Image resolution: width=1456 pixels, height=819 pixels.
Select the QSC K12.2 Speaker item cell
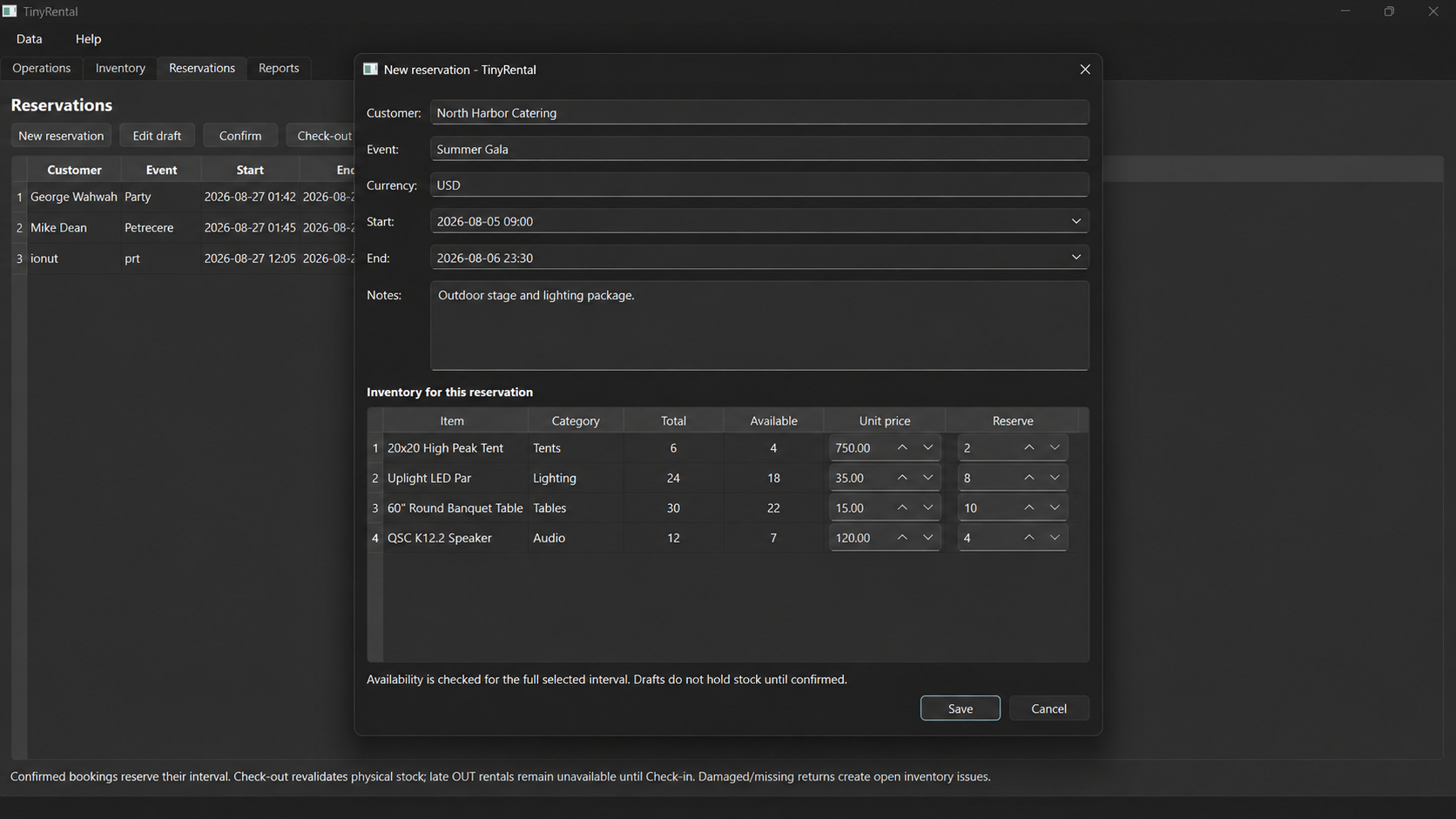coord(455,538)
